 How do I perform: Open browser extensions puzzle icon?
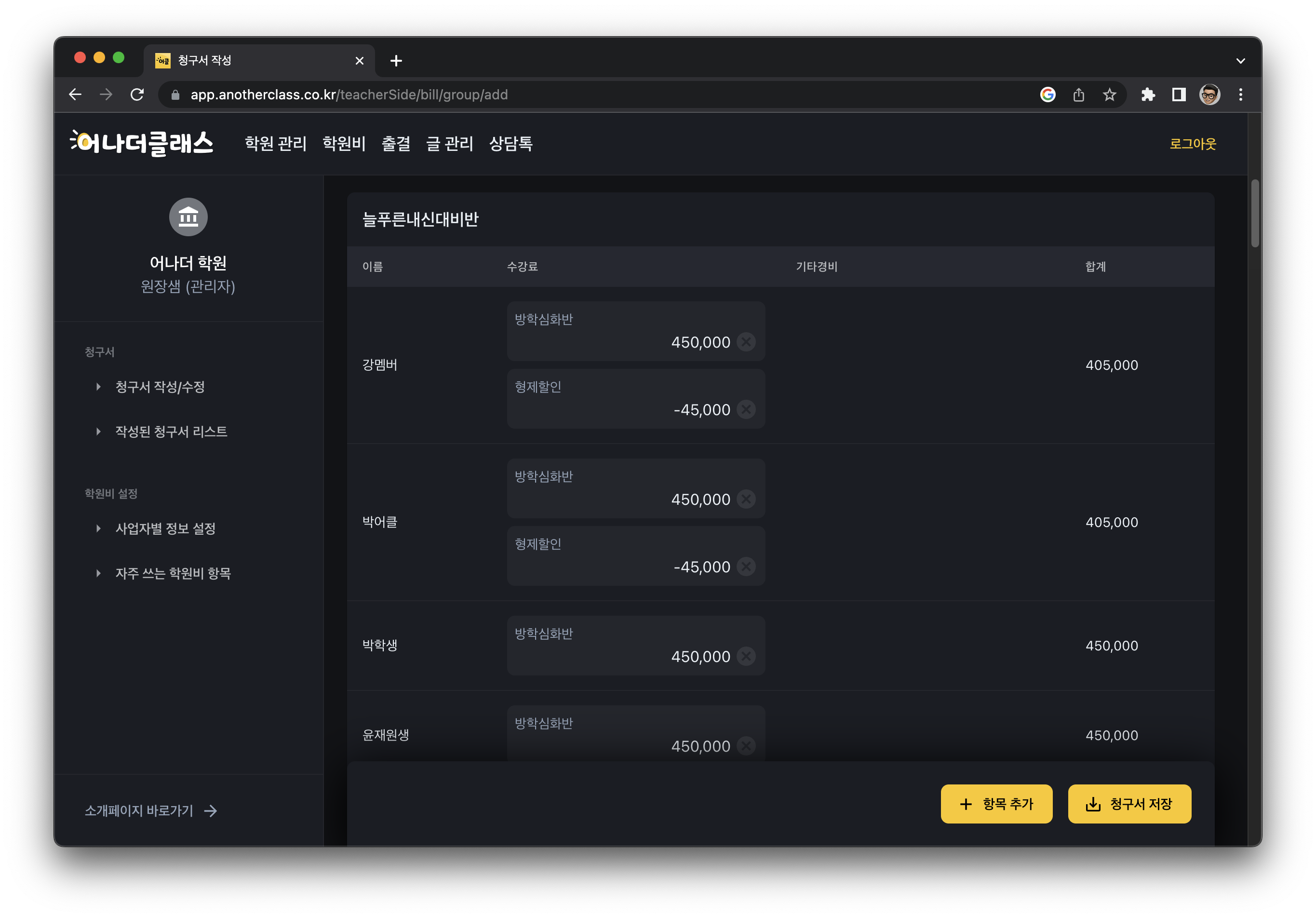pyautogui.click(x=1147, y=94)
